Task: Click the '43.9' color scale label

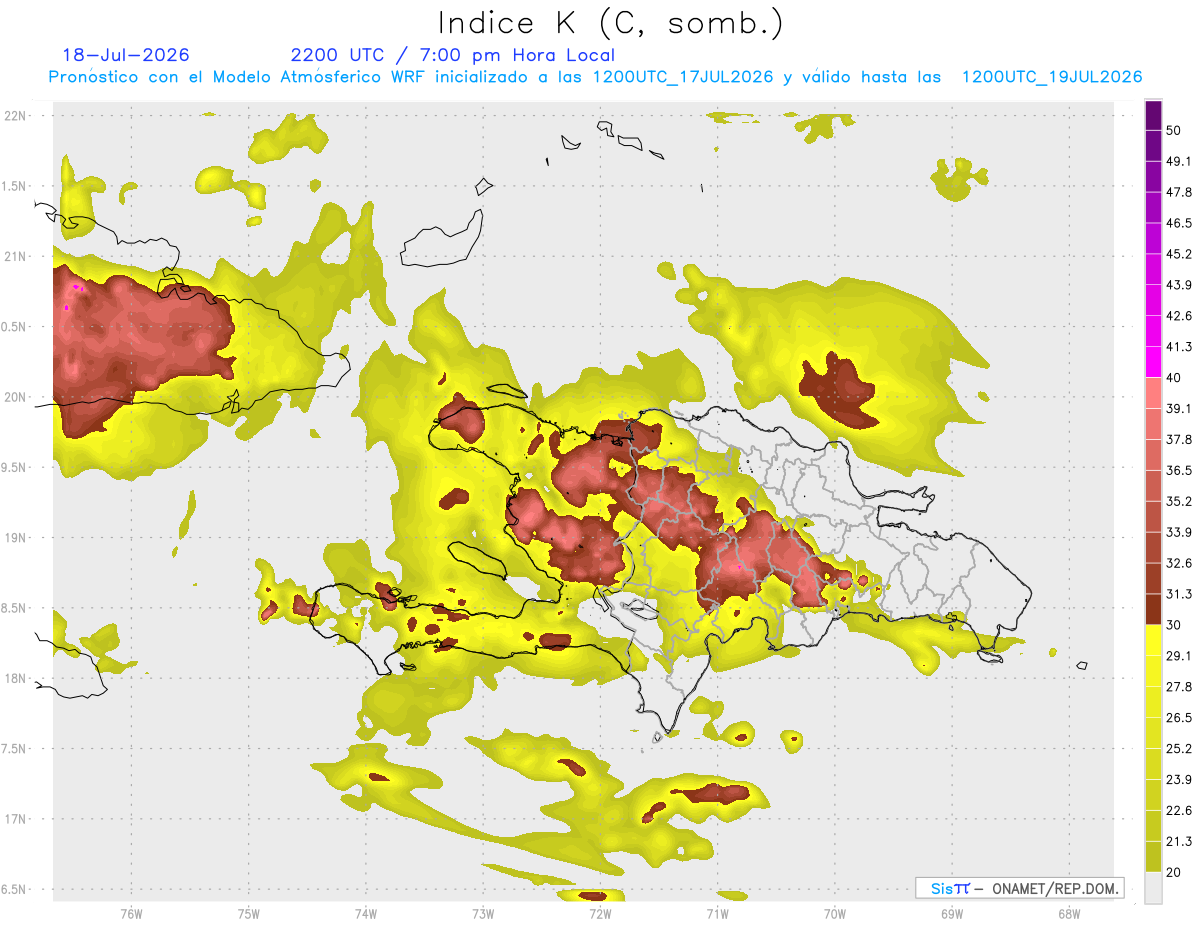Action: (x=1179, y=285)
